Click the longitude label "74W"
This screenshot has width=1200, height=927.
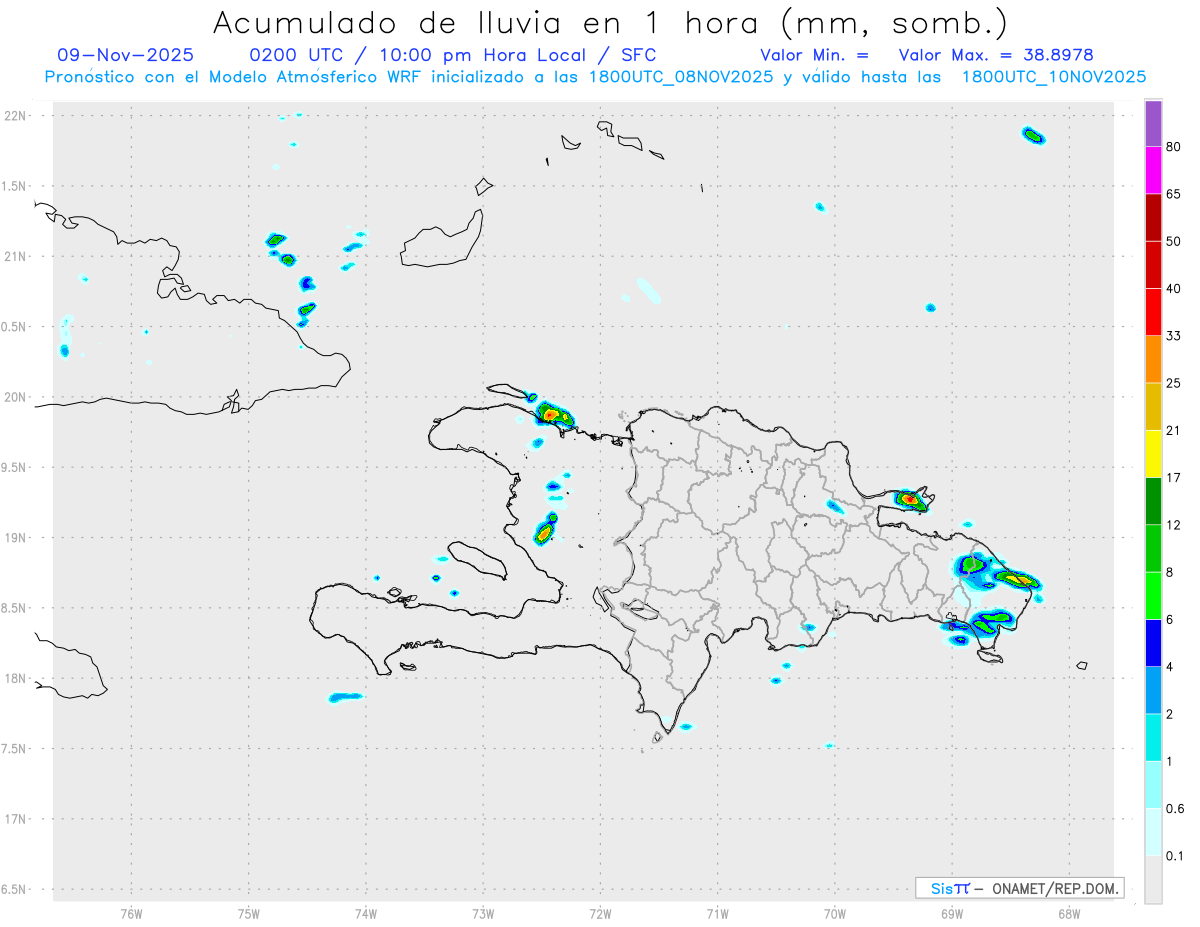[x=365, y=914]
